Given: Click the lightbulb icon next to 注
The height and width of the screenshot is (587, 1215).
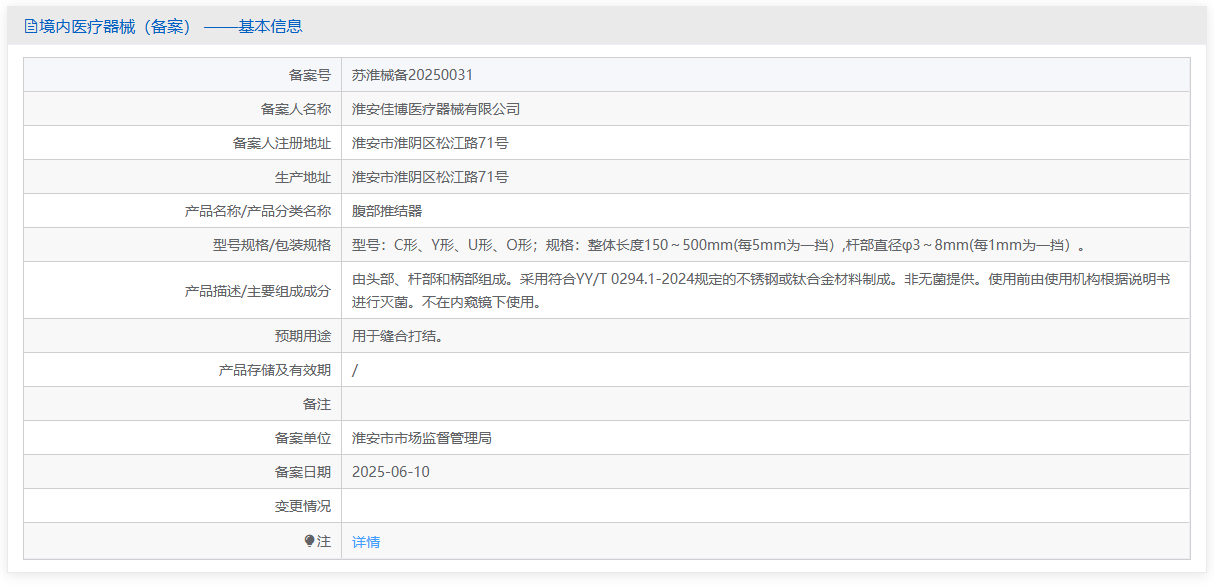Looking at the screenshot, I should click(309, 541).
